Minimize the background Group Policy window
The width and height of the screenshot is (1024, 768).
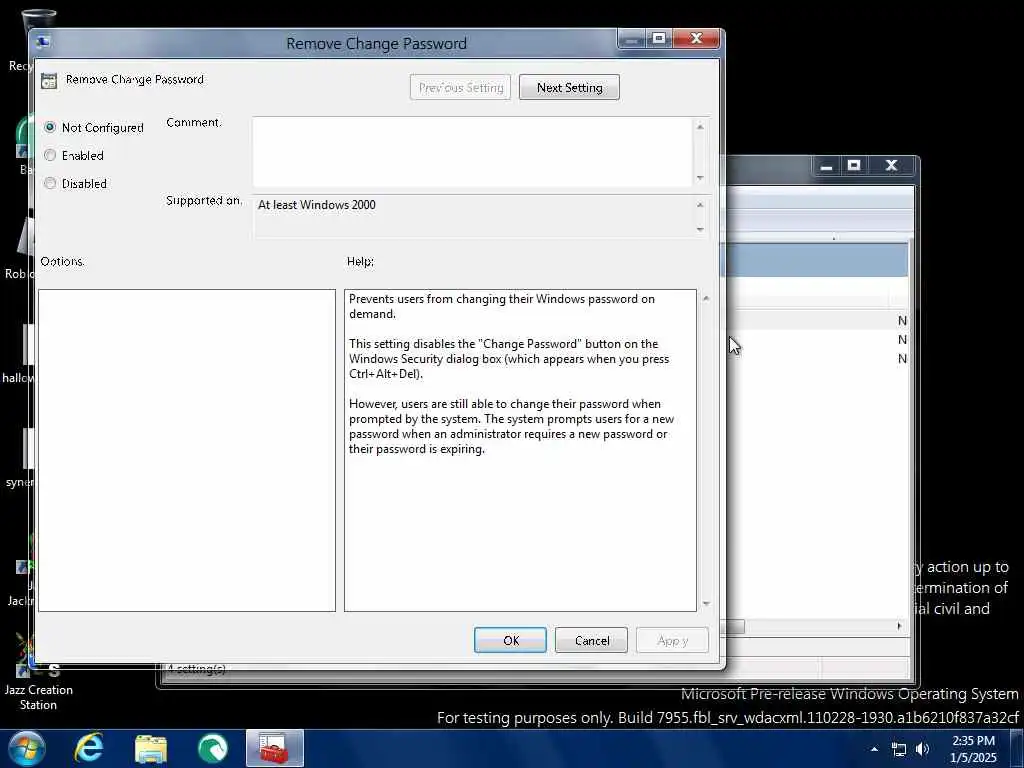[x=826, y=166]
